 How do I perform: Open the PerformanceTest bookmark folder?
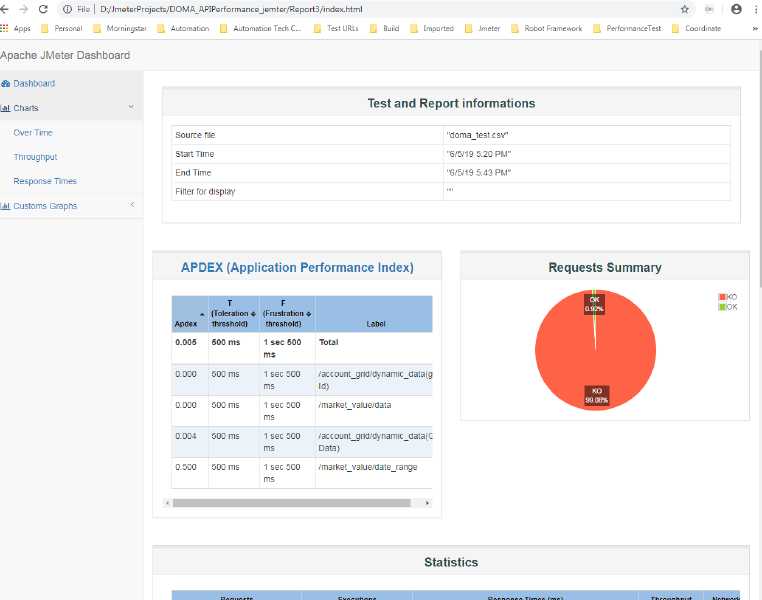click(627, 28)
